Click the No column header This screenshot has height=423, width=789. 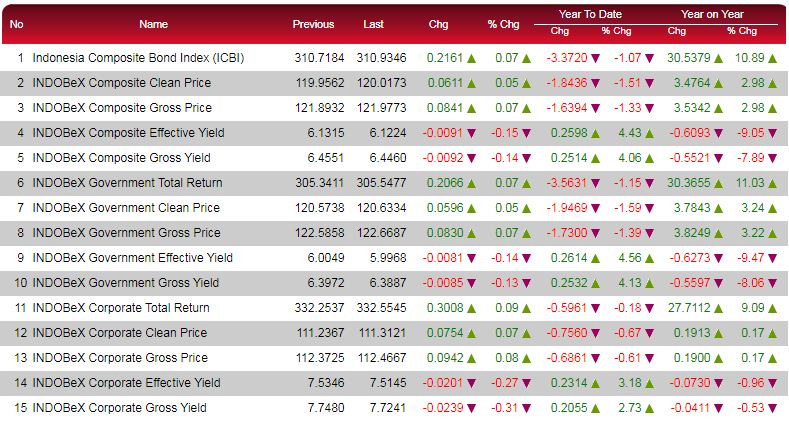[x=17, y=24]
